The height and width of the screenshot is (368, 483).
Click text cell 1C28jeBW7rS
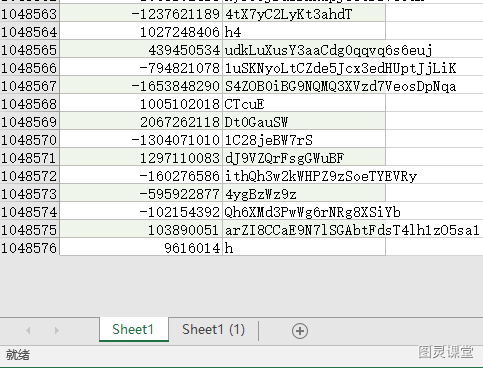304,140
